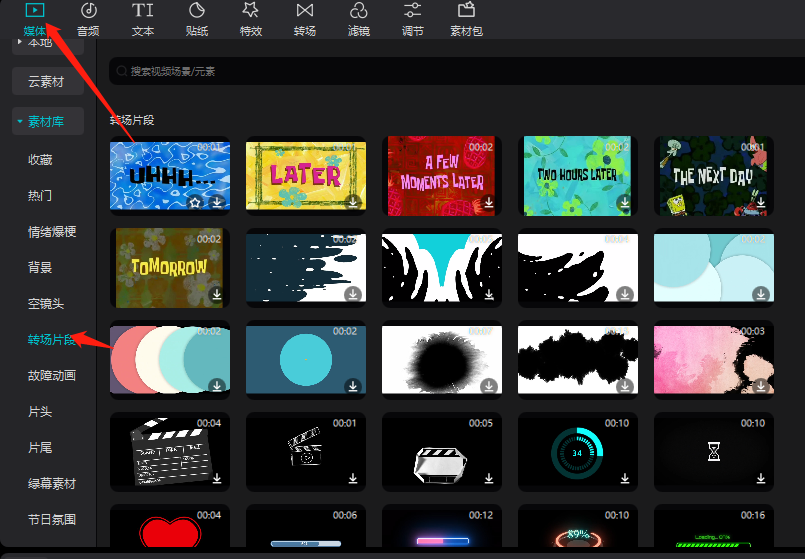
Task: Download the TOMORROW clip
Action: coord(216,294)
